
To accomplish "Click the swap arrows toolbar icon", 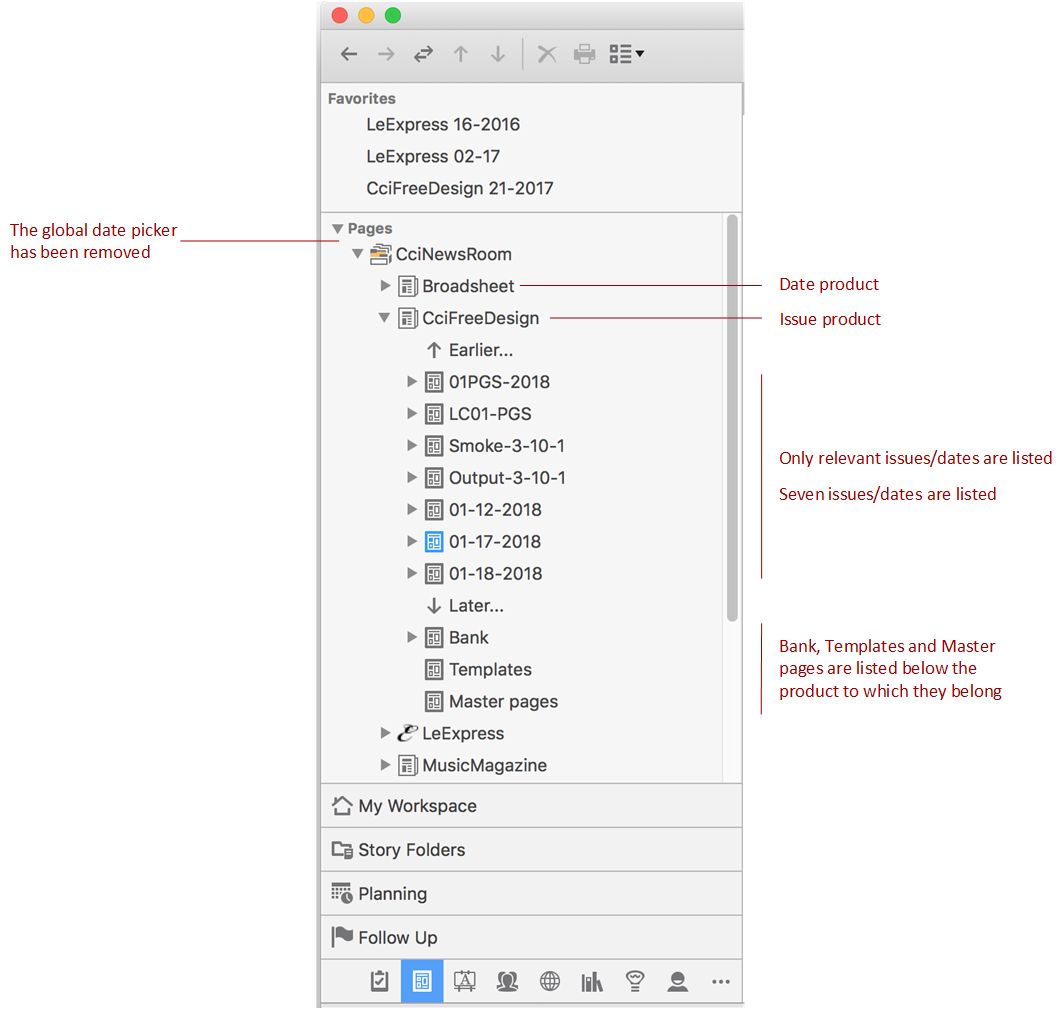I will point(423,55).
